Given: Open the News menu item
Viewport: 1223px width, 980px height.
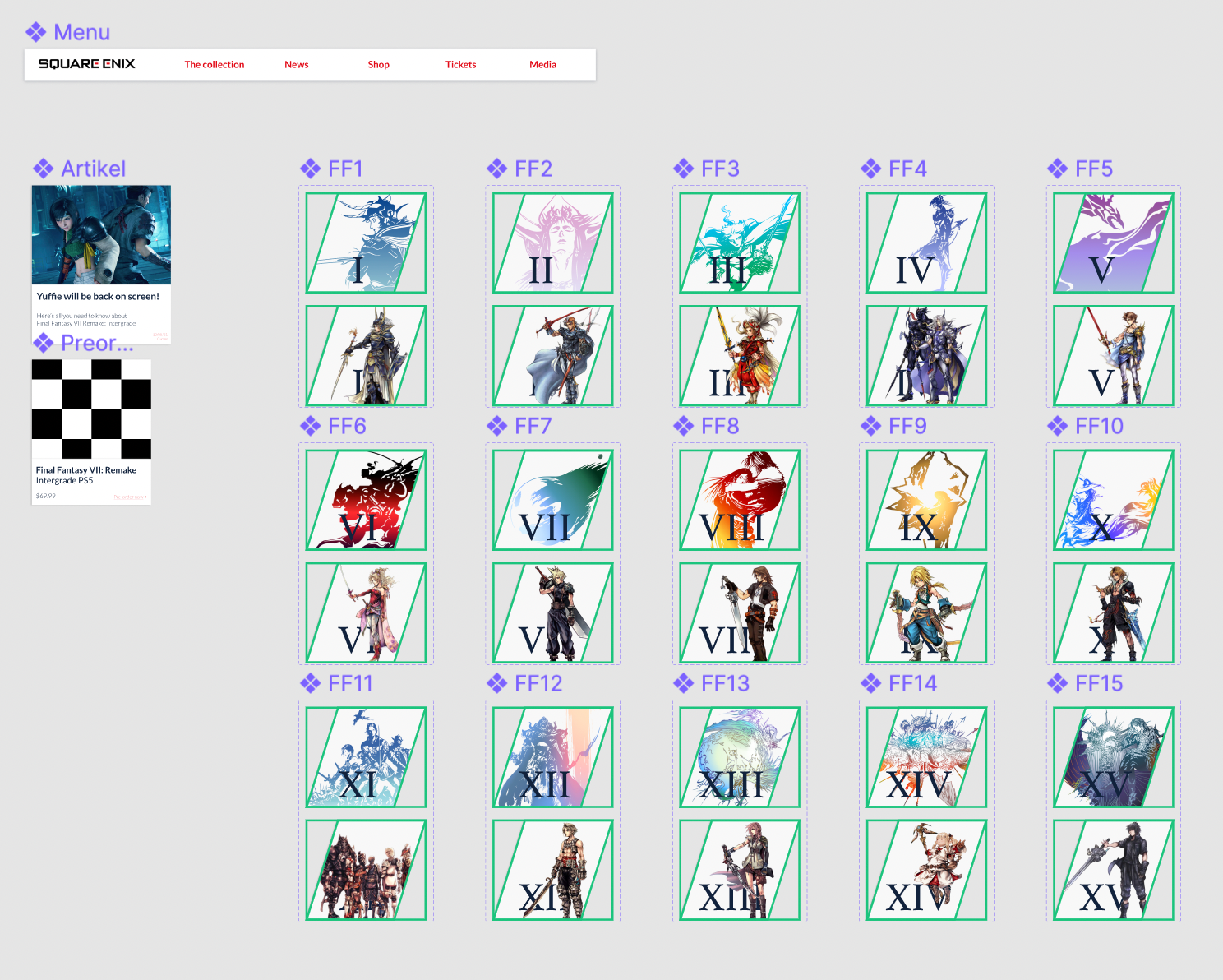Looking at the screenshot, I should (x=297, y=64).
